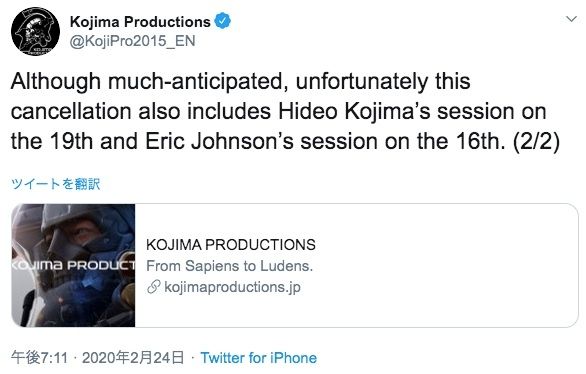
Task: Click the blue verified checkmark badge
Action: 222,21
